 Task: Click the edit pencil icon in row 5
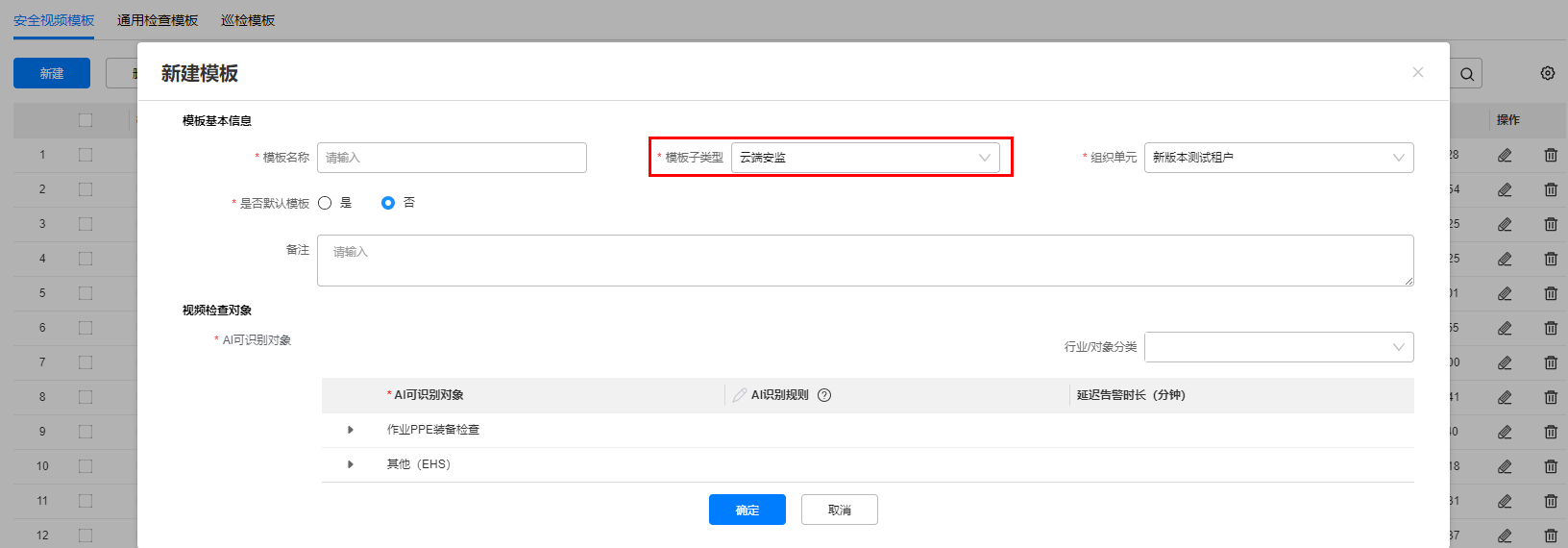pos(1505,293)
